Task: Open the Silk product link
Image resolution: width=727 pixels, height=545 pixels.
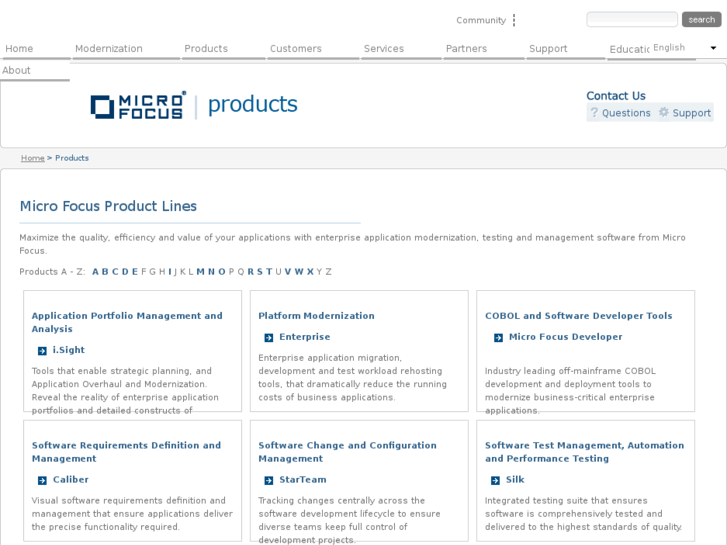Action: [x=515, y=480]
